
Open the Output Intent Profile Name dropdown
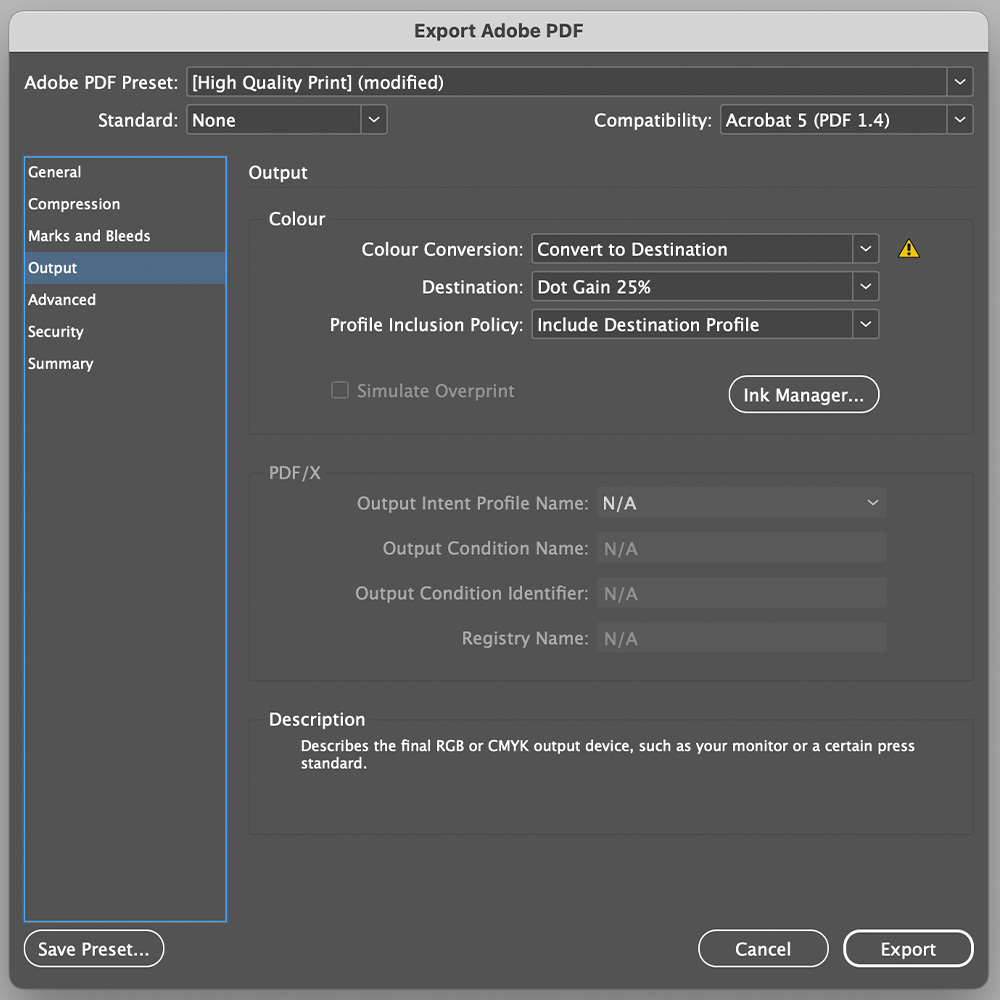741,503
